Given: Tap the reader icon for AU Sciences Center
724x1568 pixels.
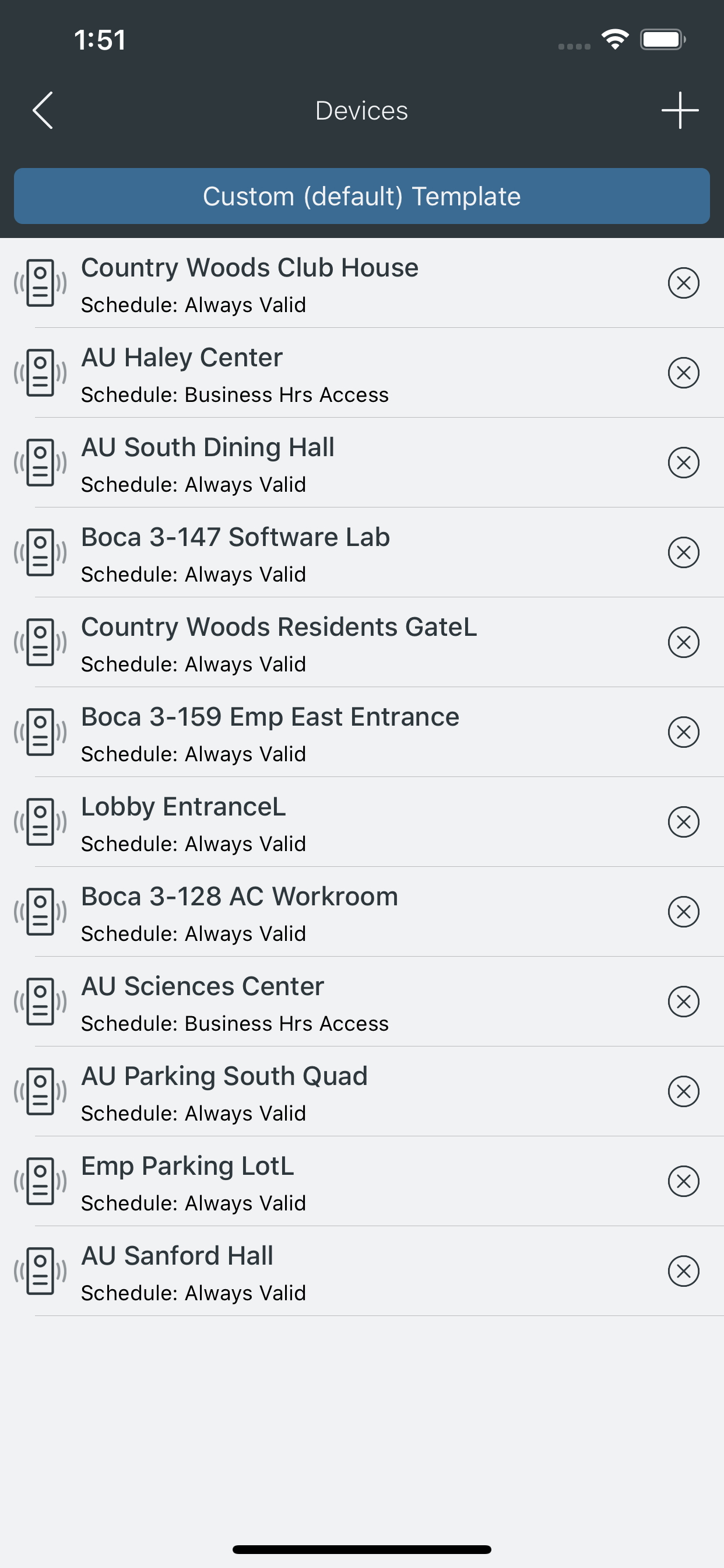Looking at the screenshot, I should pos(41,1002).
